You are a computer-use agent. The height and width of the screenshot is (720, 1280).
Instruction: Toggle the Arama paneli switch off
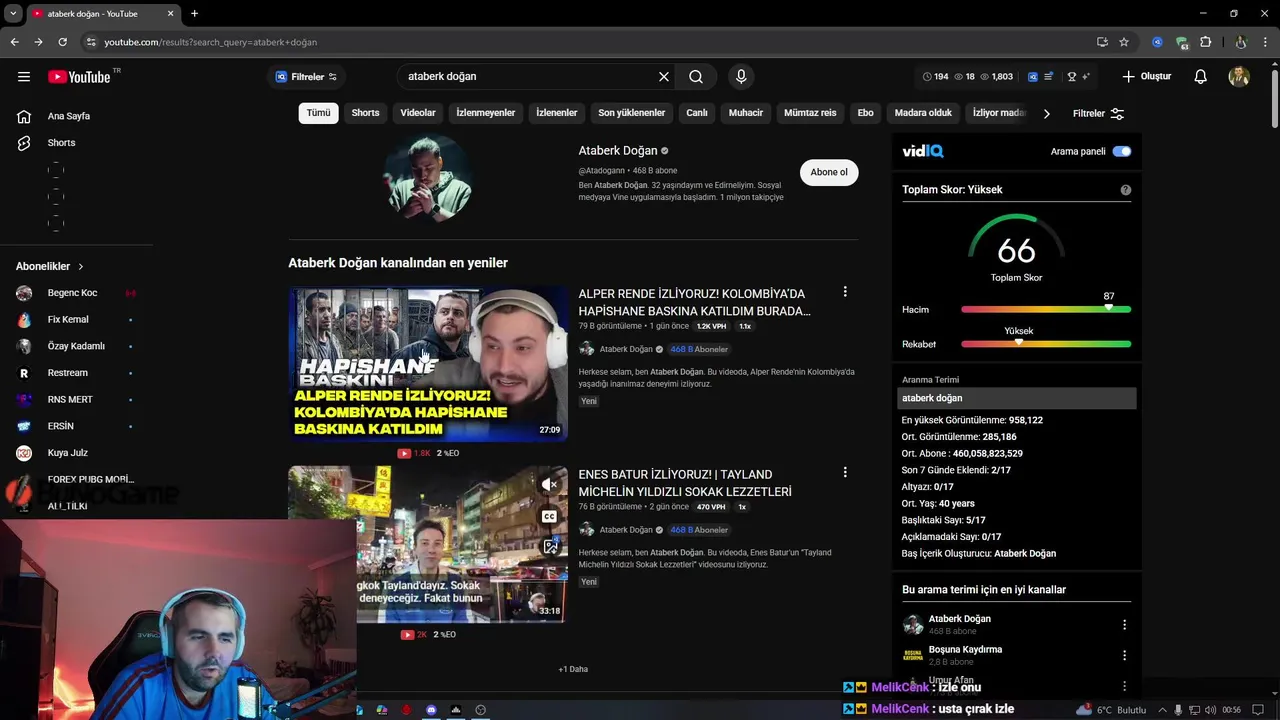point(1122,152)
